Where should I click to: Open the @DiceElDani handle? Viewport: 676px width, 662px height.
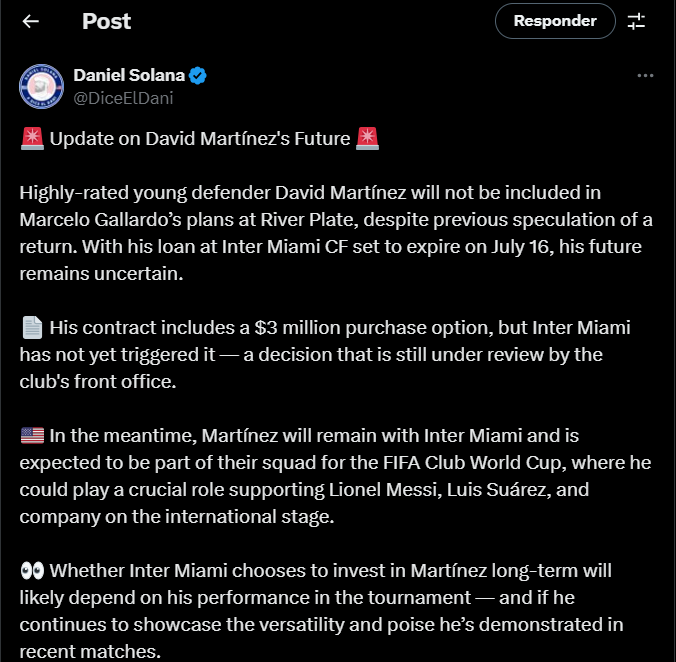pos(123,98)
